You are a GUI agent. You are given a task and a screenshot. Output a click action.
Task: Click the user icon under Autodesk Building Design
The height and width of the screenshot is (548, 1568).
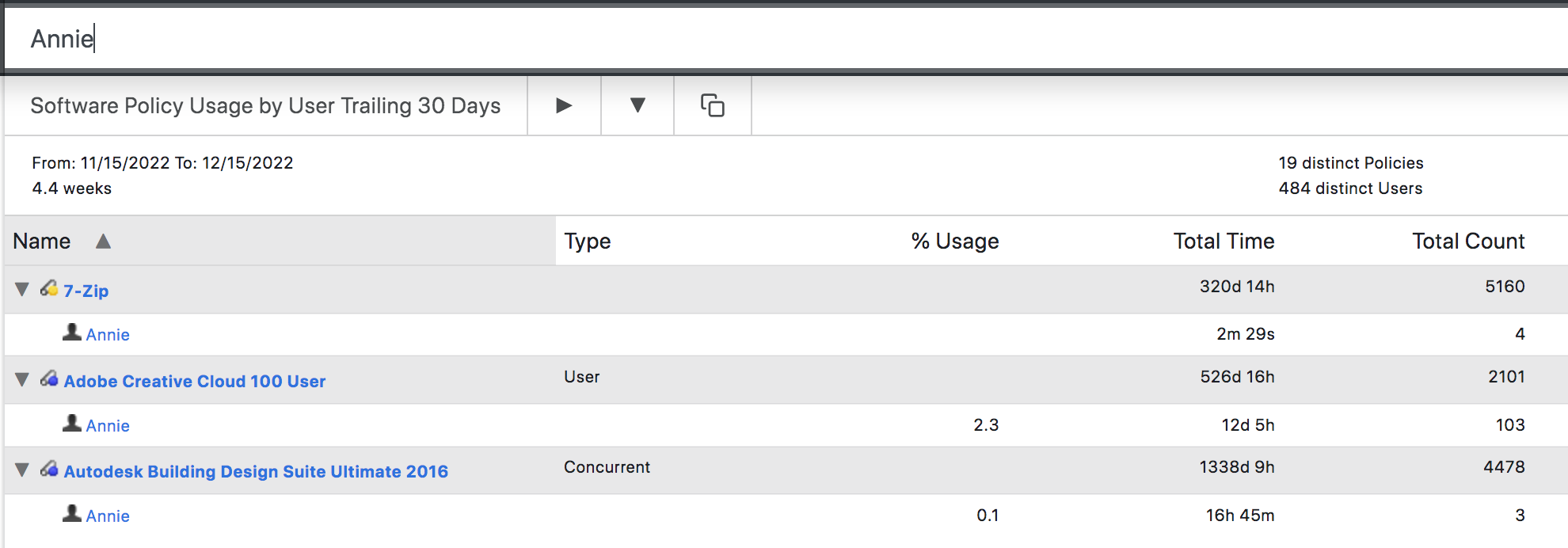[72, 513]
